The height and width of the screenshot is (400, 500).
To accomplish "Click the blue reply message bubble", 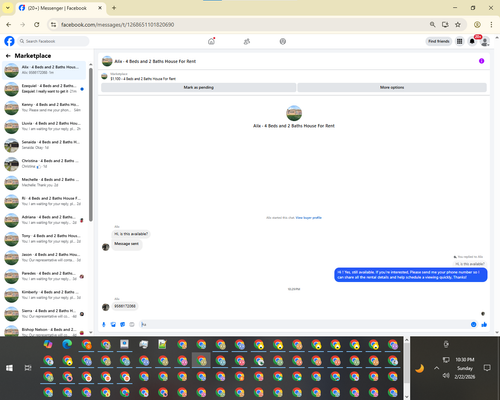I will pyautogui.click(x=411, y=275).
